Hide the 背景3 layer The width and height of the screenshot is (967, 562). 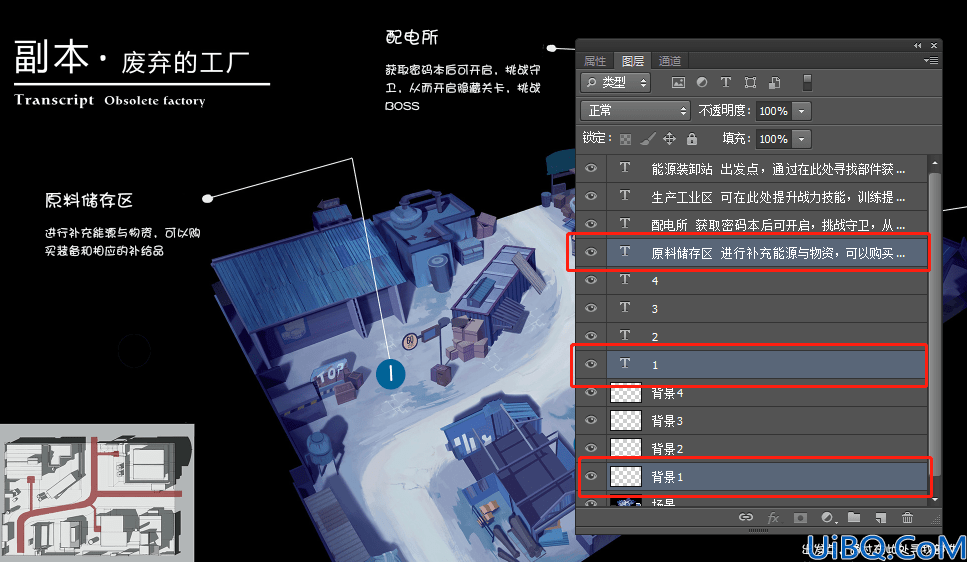[591, 420]
